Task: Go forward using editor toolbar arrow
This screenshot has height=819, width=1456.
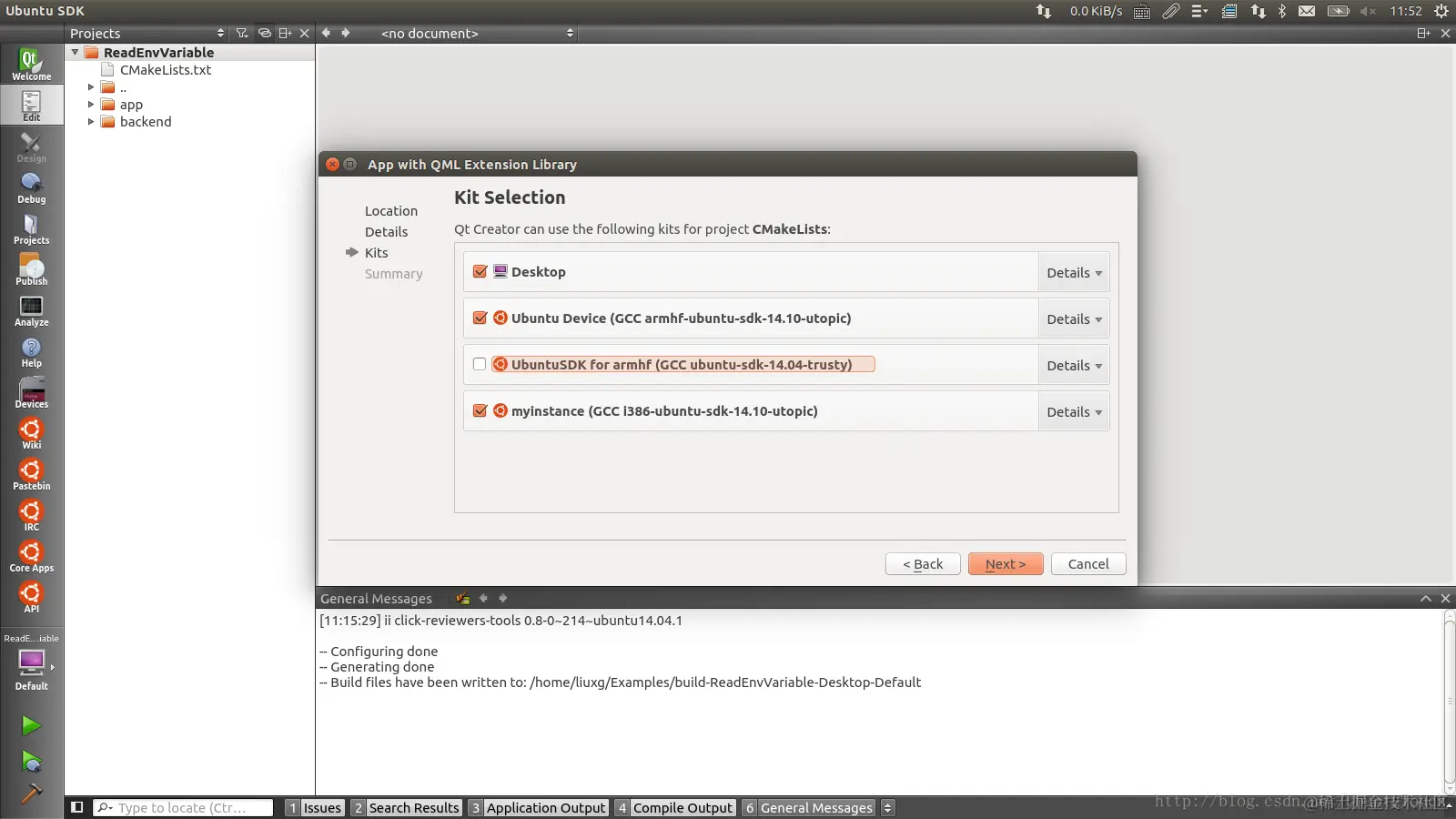Action: [x=346, y=34]
